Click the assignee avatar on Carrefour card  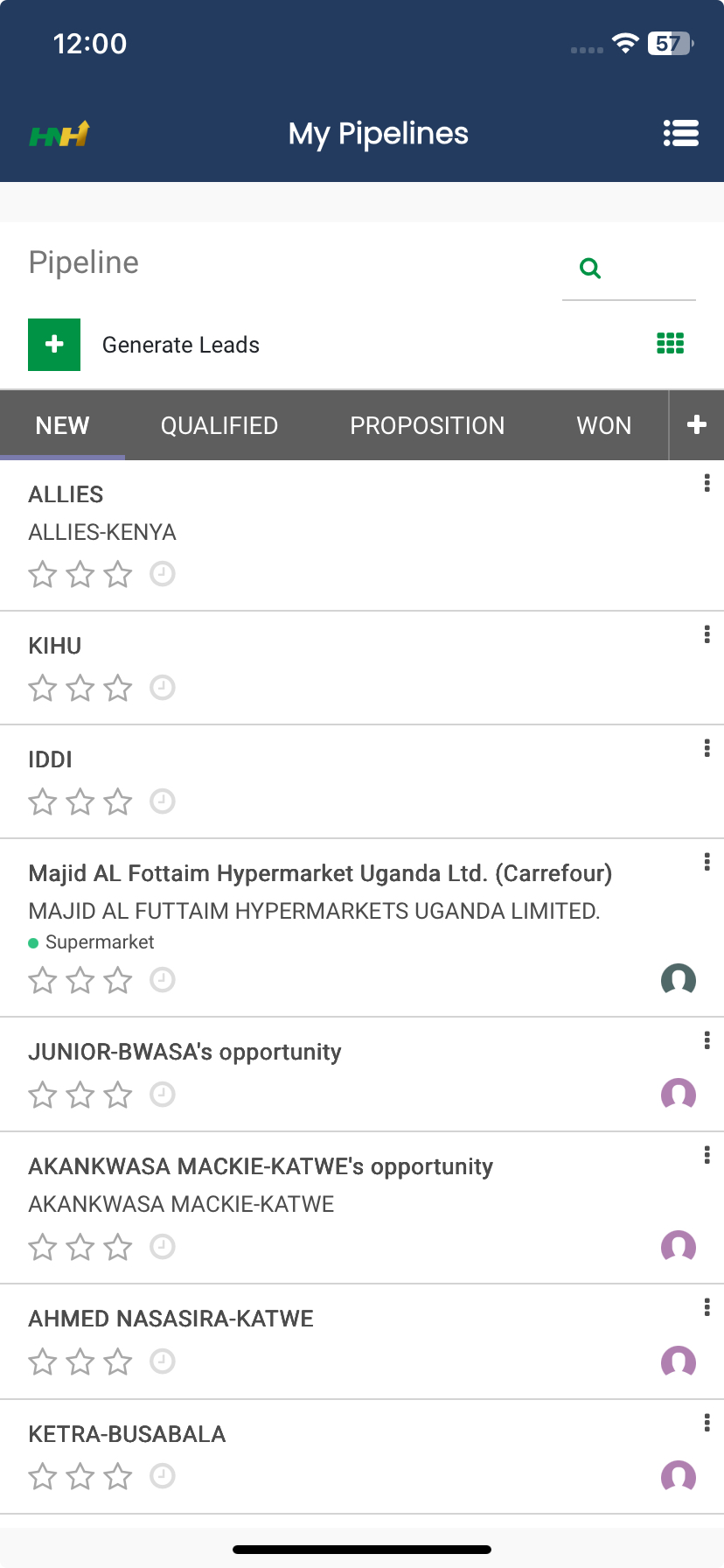[678, 980]
